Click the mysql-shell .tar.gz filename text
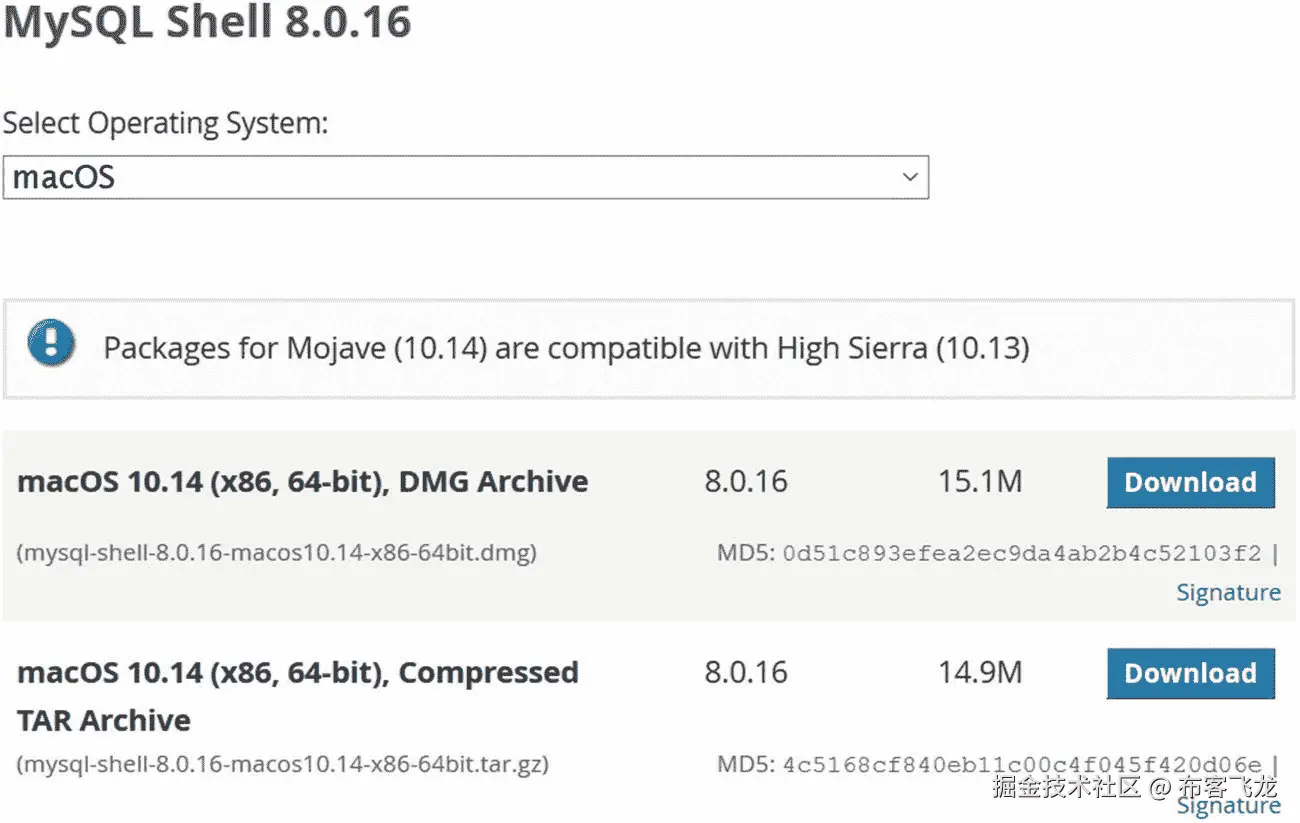Screen dimensions: 1300x823 pos(283,765)
